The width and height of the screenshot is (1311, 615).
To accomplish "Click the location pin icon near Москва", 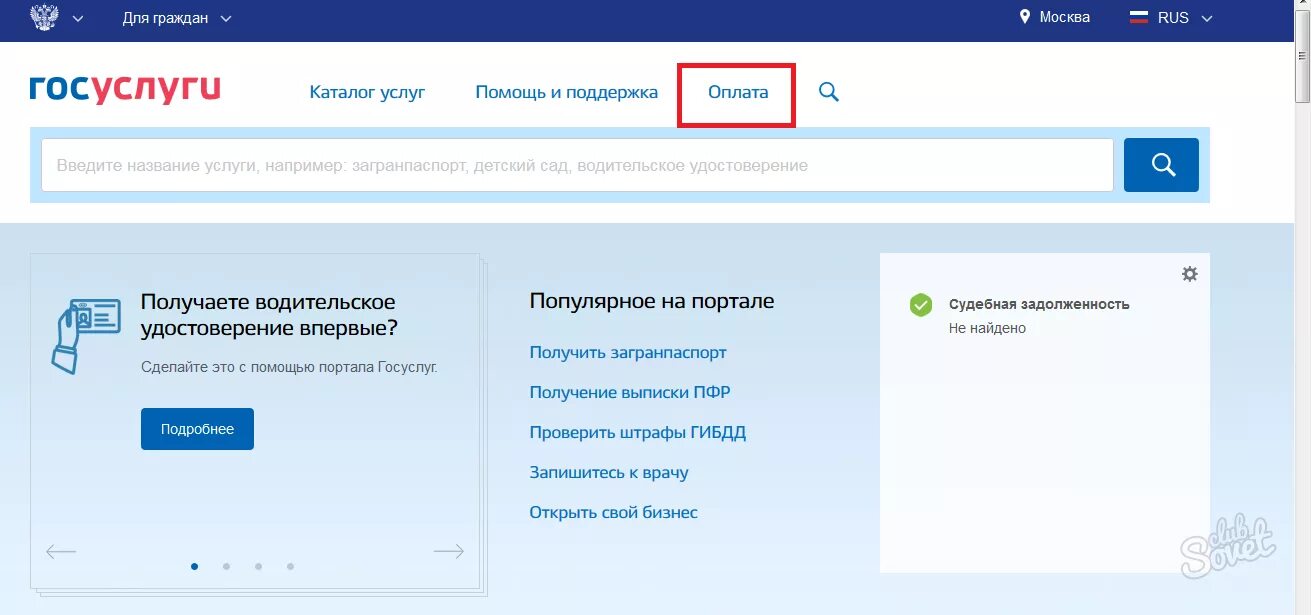I will (x=1024, y=17).
